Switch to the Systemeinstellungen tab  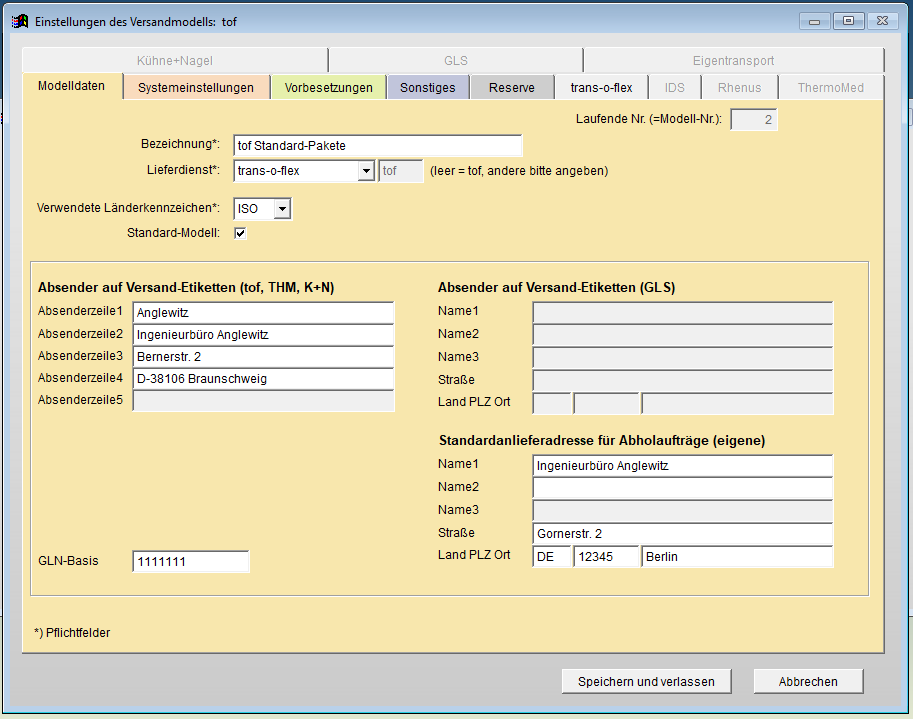click(196, 88)
